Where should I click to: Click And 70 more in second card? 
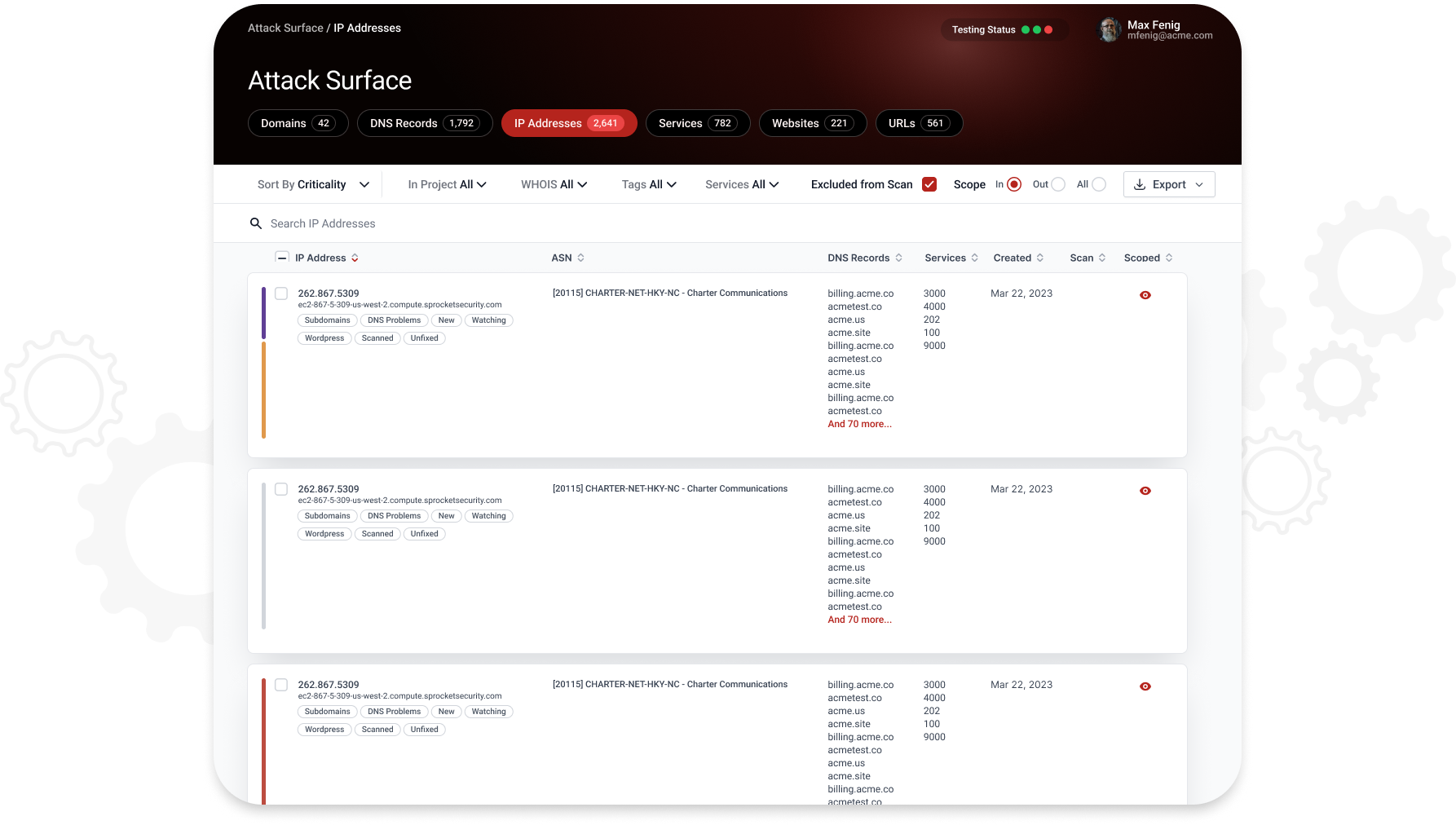click(x=859, y=620)
